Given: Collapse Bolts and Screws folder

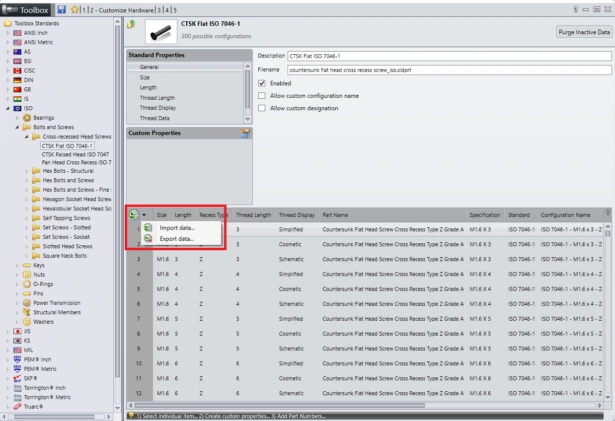Looking at the screenshot, I should [17, 127].
